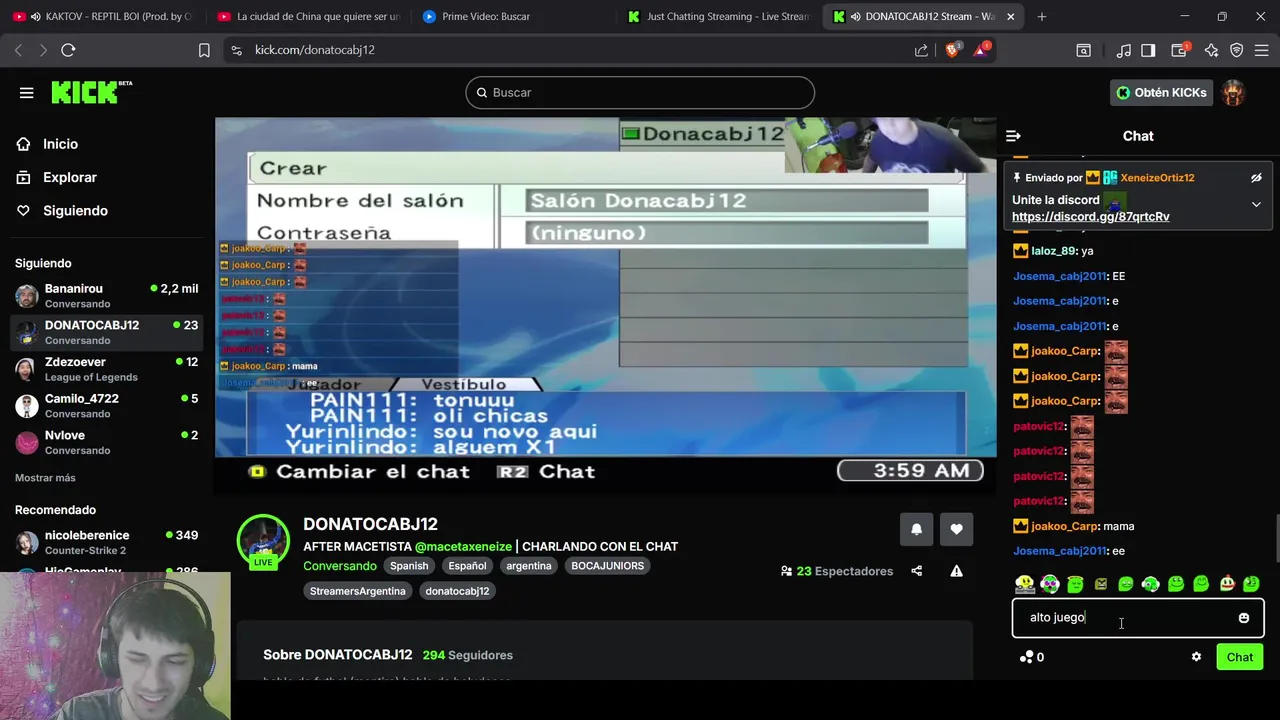Open the user profile avatar menu
The height and width of the screenshot is (720, 1280).
coord(1233,93)
